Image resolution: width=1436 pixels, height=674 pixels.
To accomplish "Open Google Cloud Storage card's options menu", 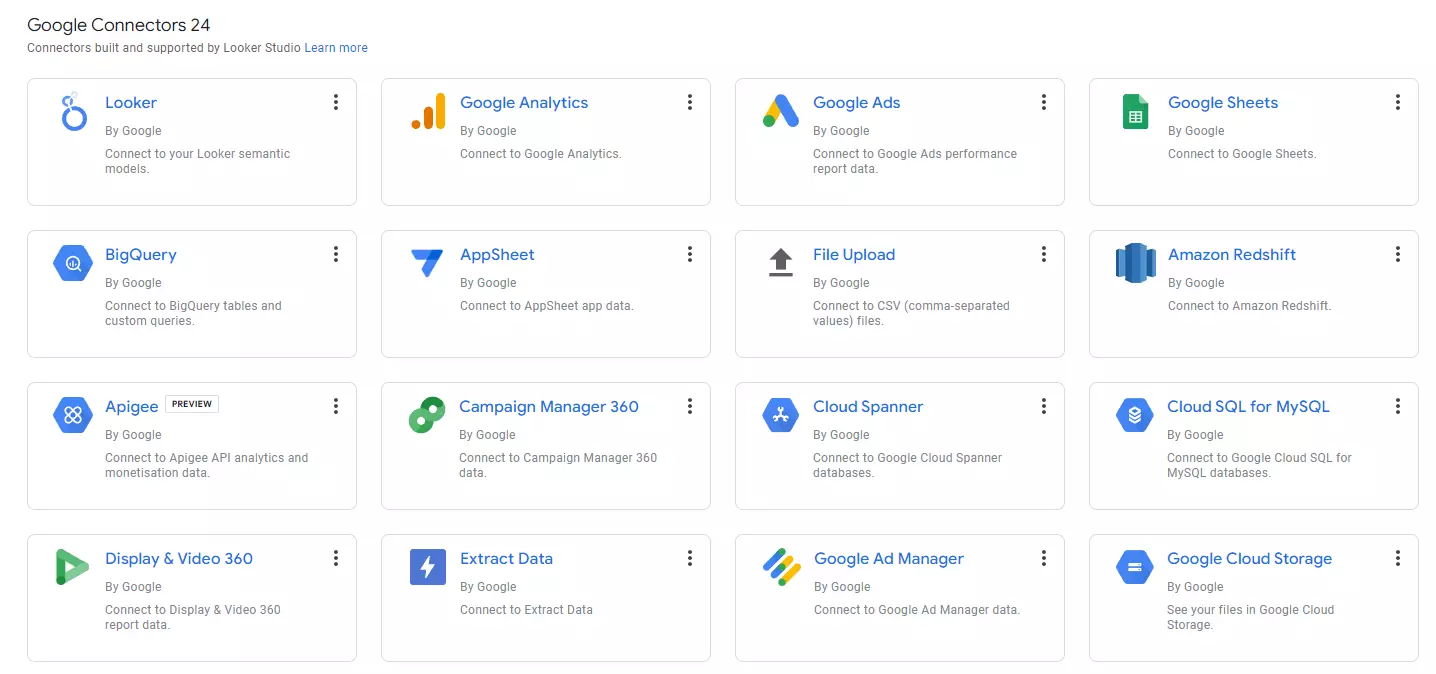I will 1398,558.
